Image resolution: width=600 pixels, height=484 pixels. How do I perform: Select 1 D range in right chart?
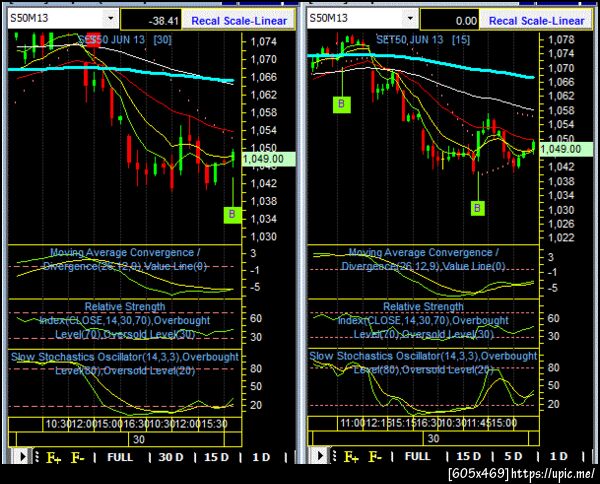click(x=559, y=456)
